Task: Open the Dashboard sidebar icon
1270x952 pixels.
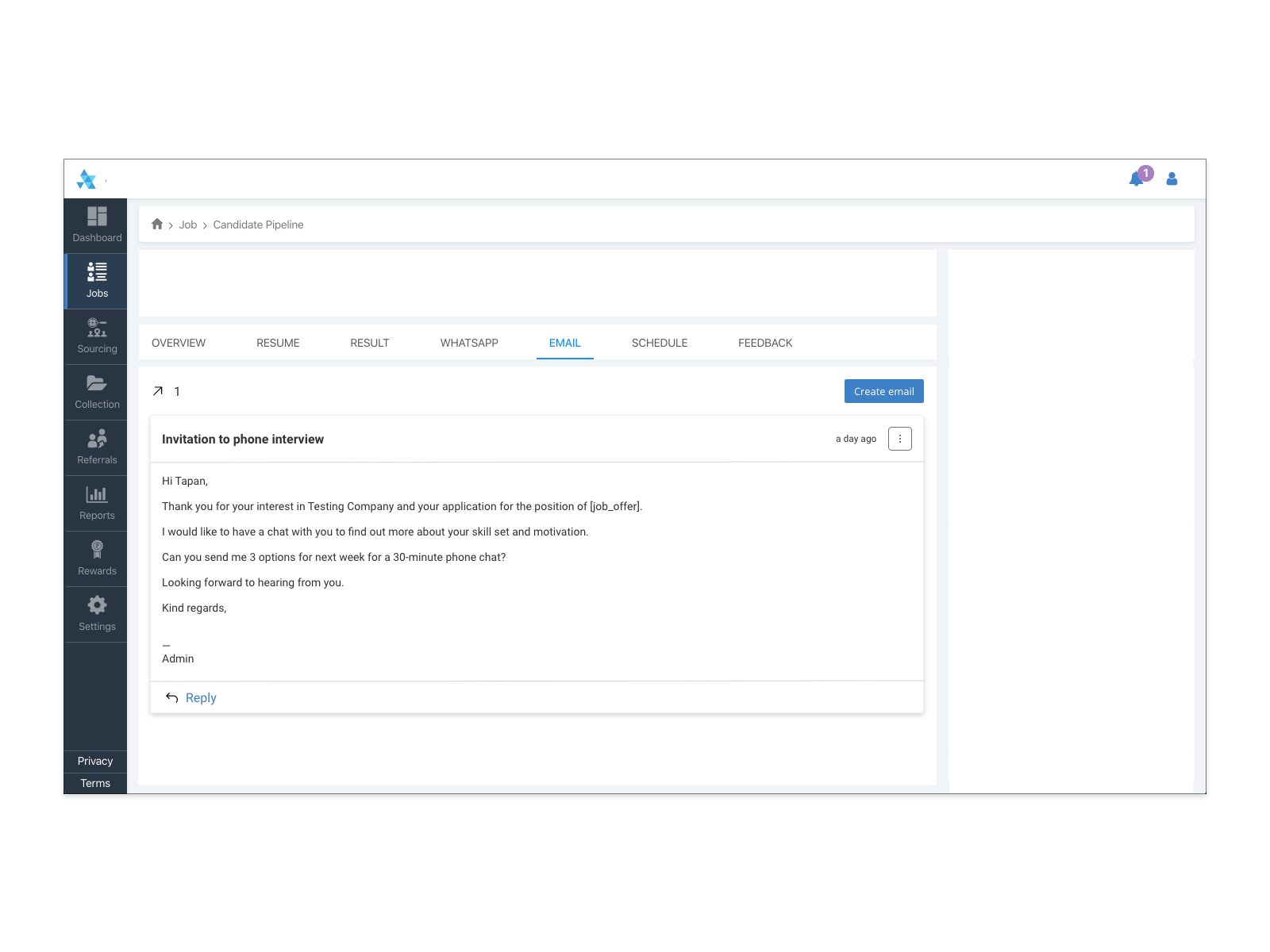Action: pos(97,217)
